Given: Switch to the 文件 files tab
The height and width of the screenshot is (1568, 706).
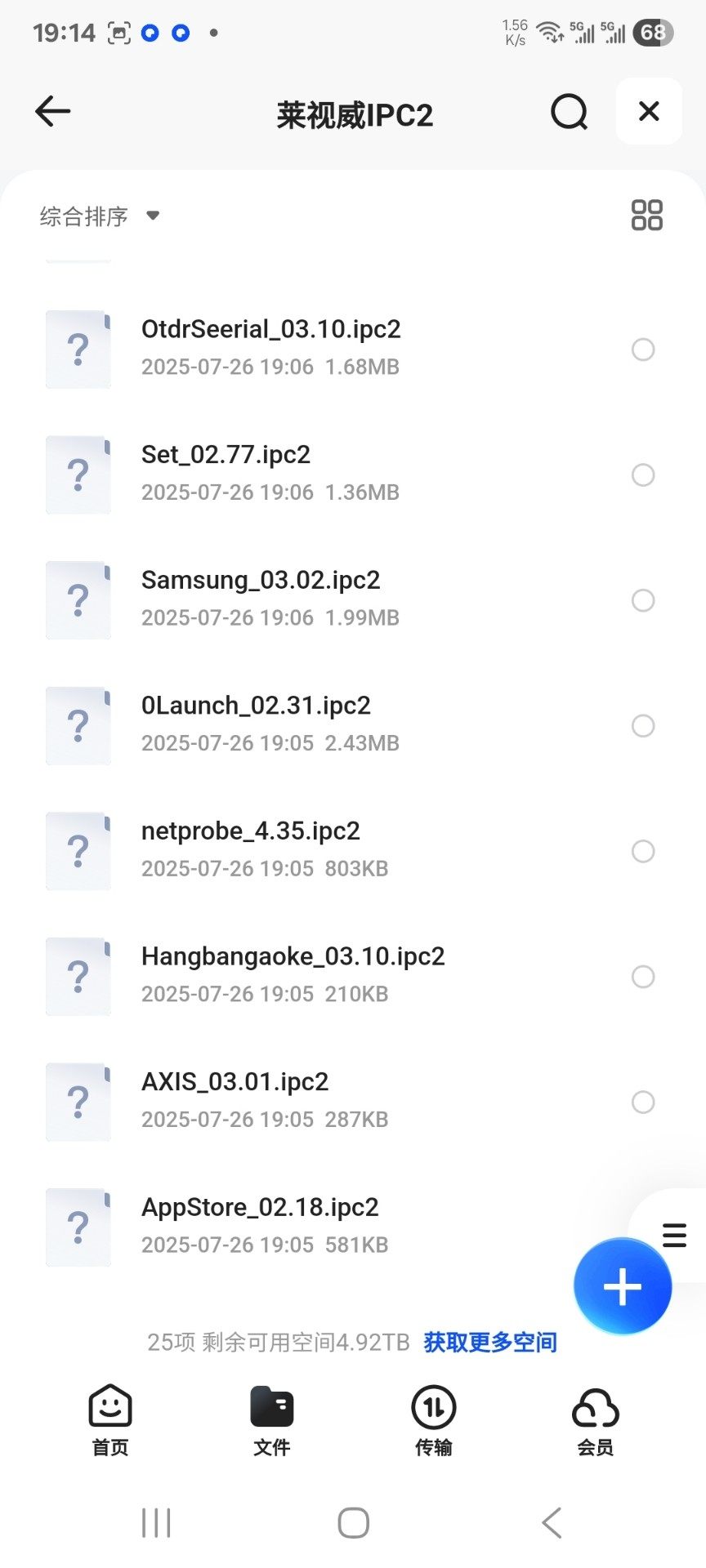Looking at the screenshot, I should click(x=272, y=1419).
